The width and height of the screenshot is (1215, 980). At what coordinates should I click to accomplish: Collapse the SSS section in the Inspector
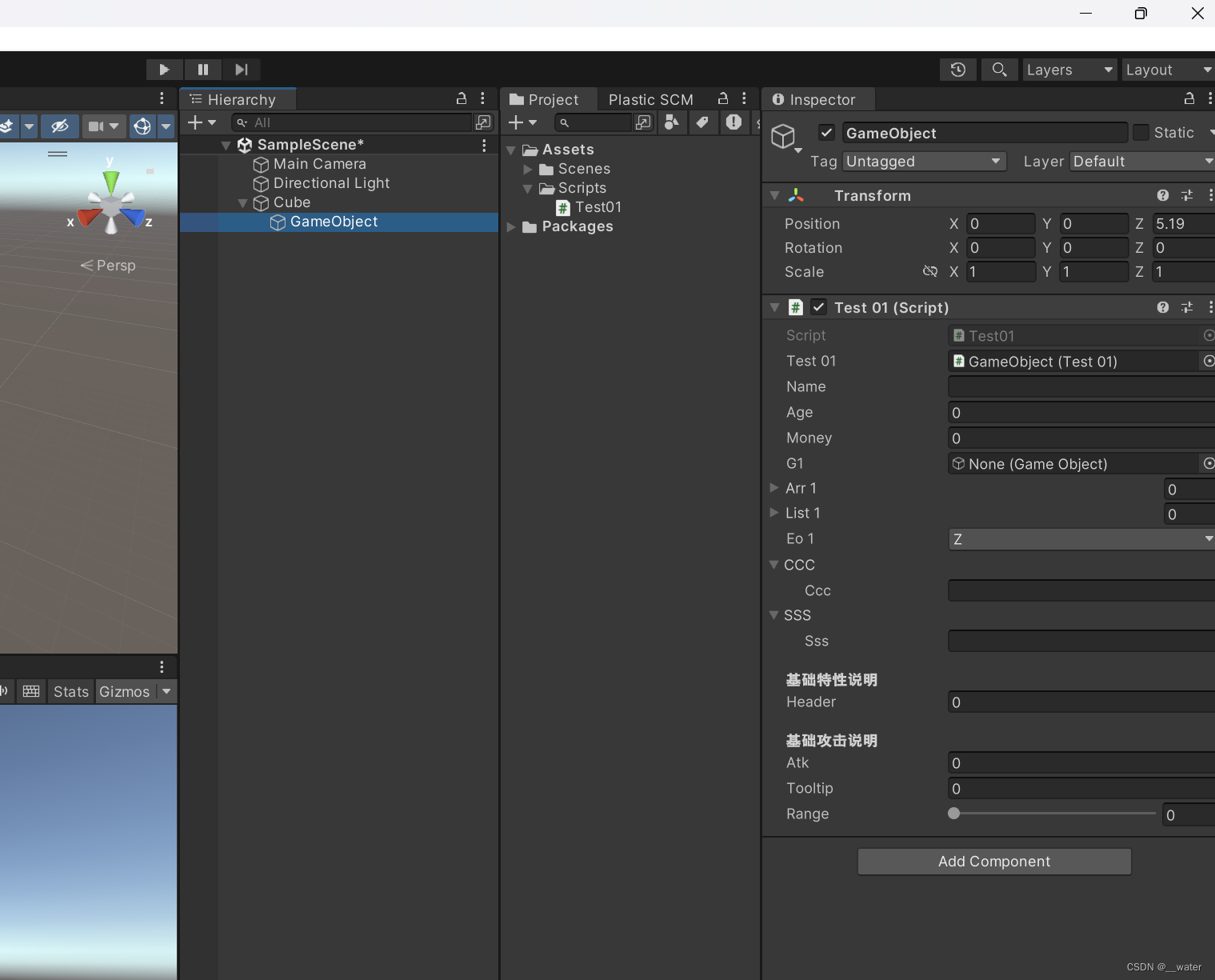coord(774,615)
